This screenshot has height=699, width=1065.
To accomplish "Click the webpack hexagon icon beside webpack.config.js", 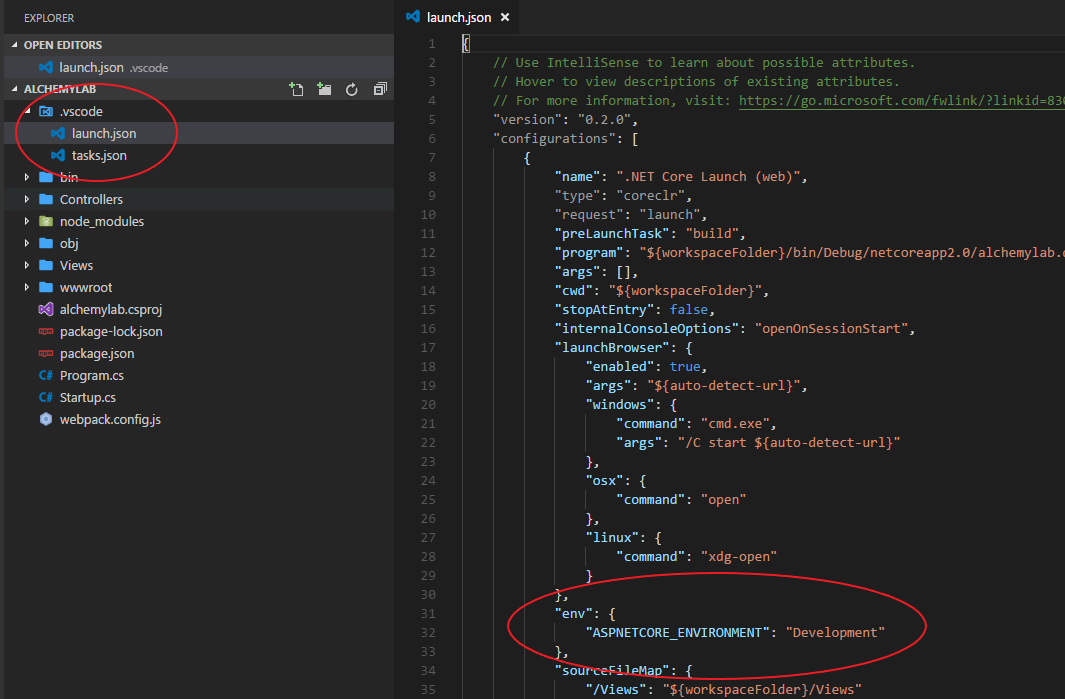I will 45,419.
